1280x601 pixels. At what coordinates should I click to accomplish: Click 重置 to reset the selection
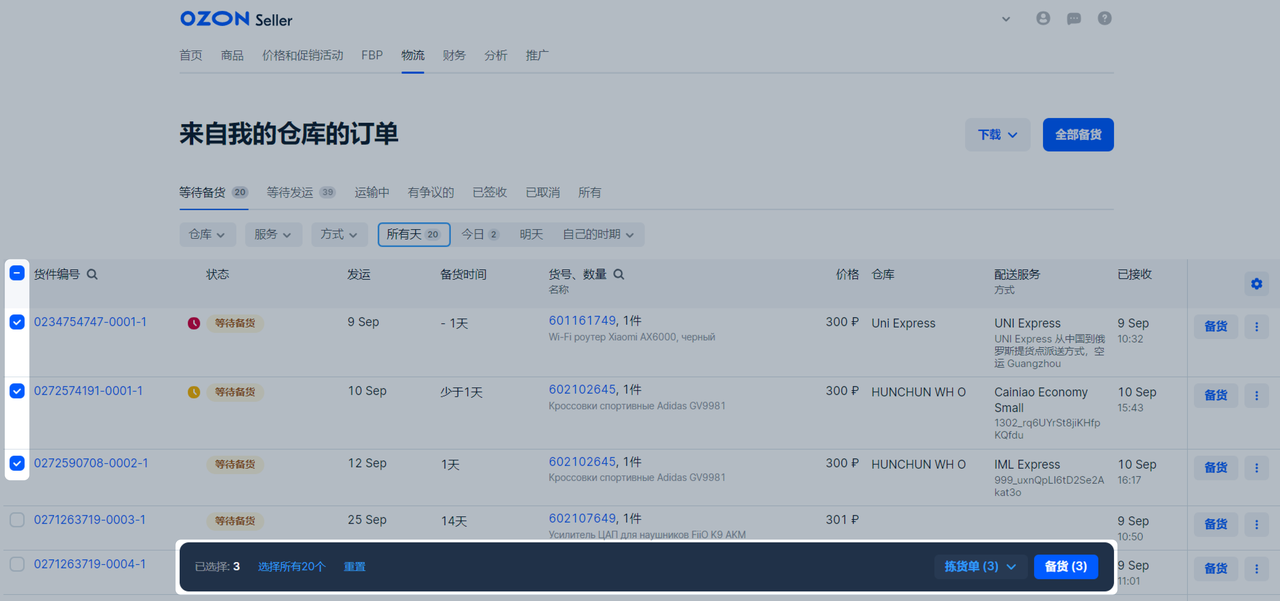tap(355, 566)
